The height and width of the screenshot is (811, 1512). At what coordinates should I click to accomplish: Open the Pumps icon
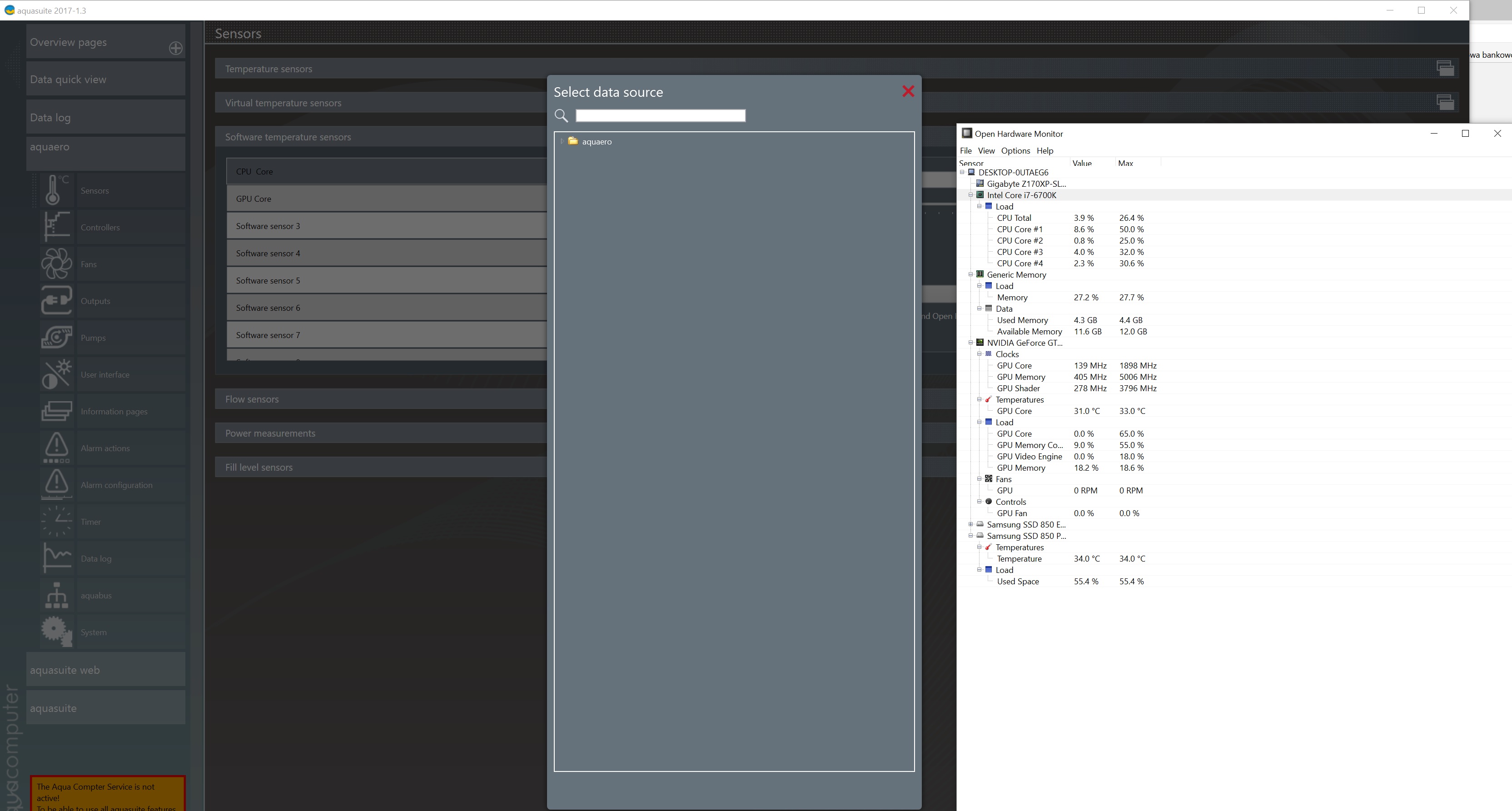click(56, 338)
